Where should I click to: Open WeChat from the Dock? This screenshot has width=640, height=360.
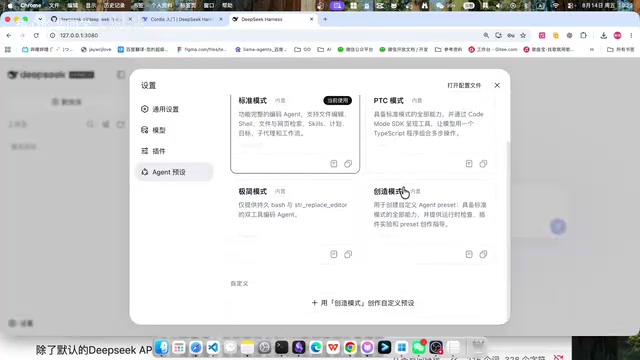[419, 348]
